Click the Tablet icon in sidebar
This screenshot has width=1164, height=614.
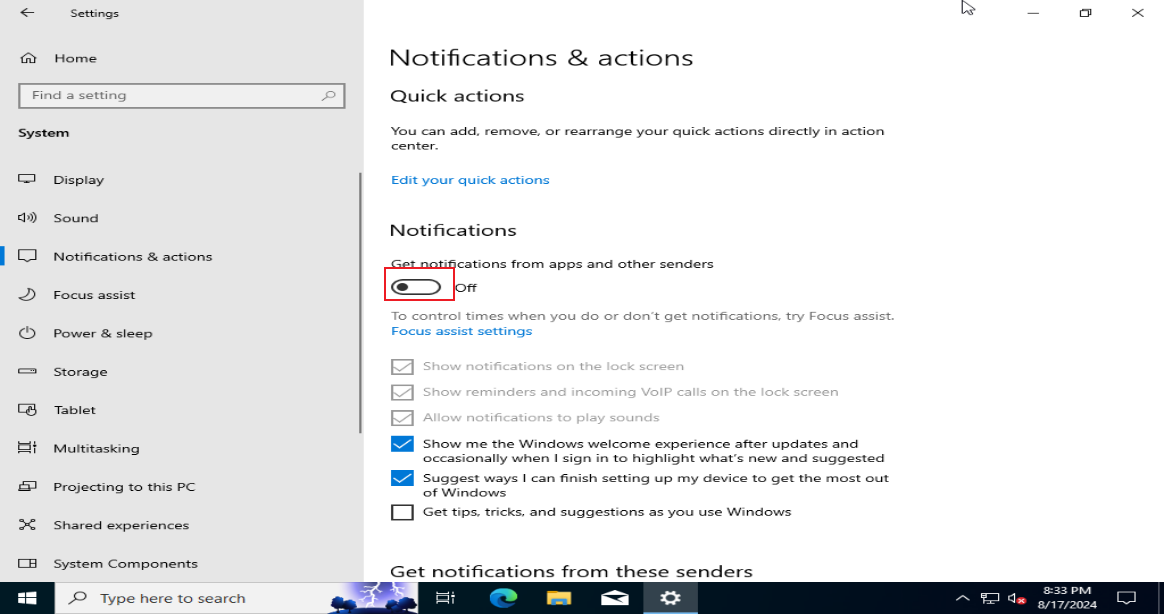pyautogui.click(x=27, y=409)
